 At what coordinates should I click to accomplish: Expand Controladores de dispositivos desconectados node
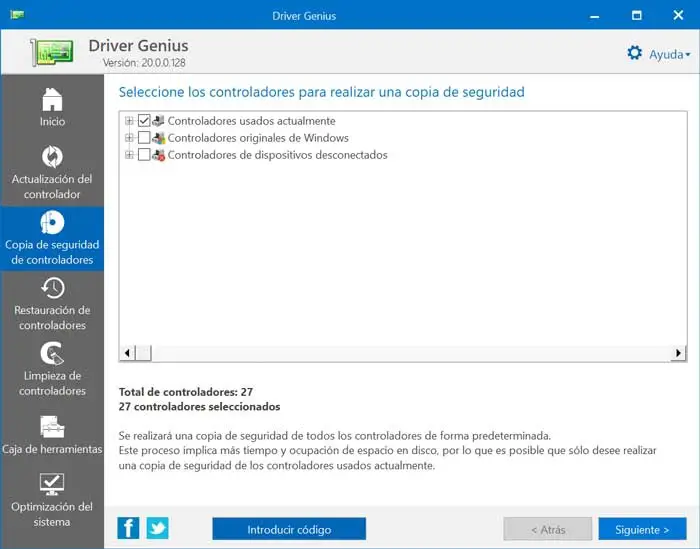tap(129, 155)
